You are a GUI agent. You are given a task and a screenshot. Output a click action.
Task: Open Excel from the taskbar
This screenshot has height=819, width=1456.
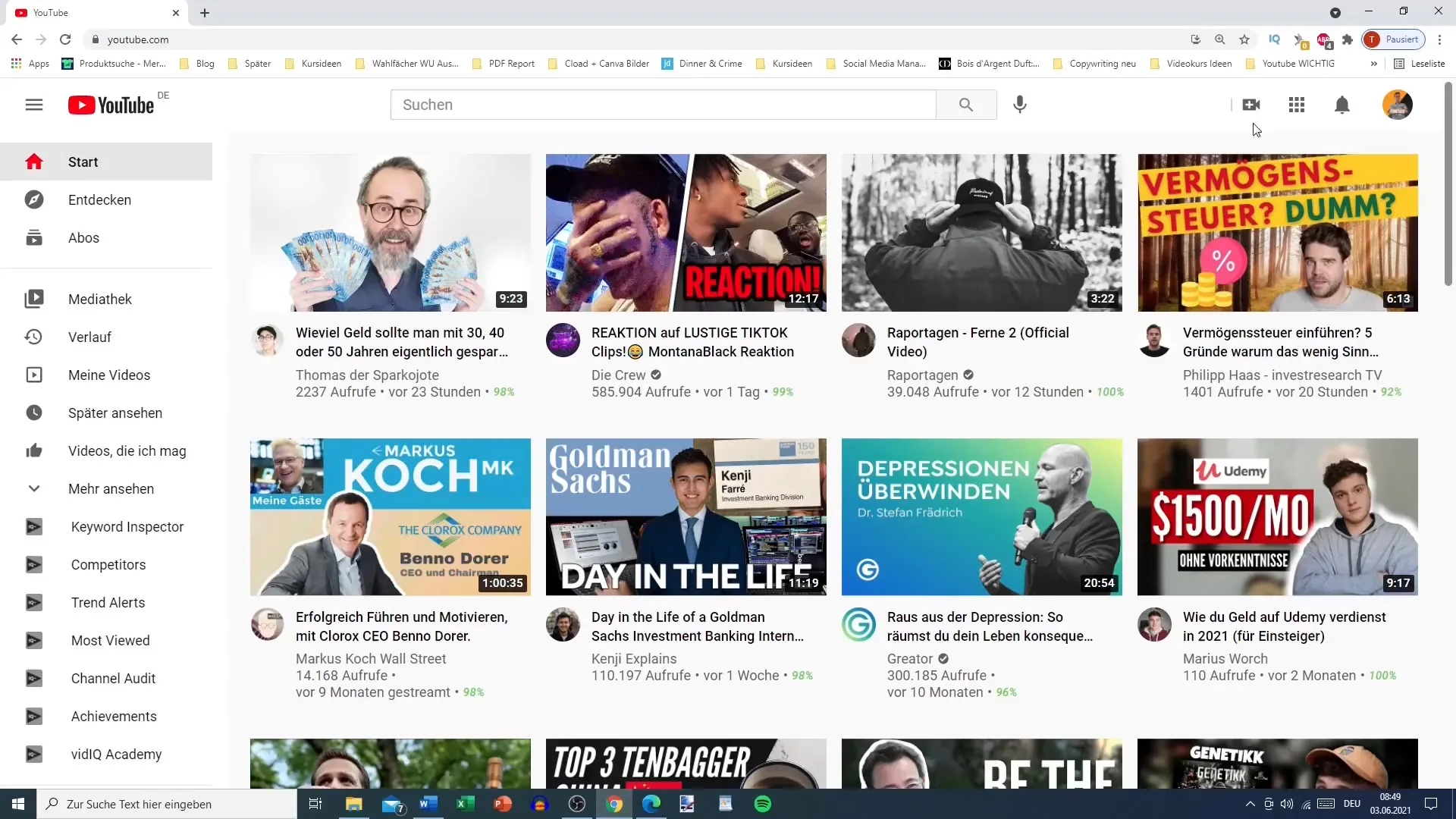(x=465, y=804)
